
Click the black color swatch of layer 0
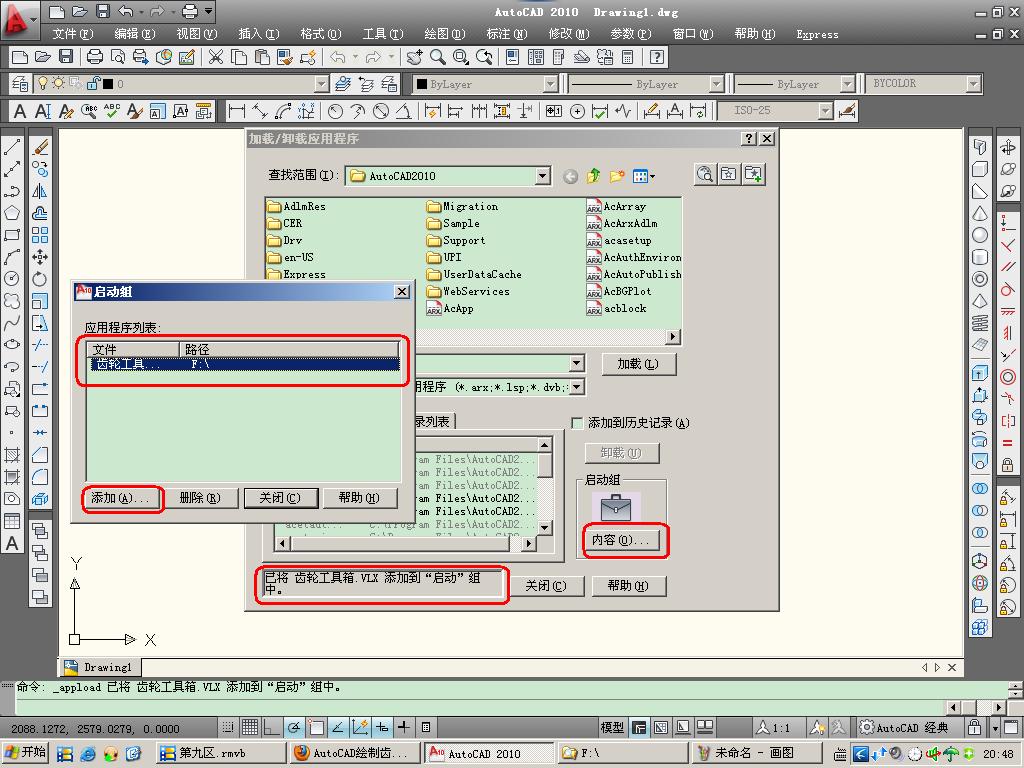[108, 84]
